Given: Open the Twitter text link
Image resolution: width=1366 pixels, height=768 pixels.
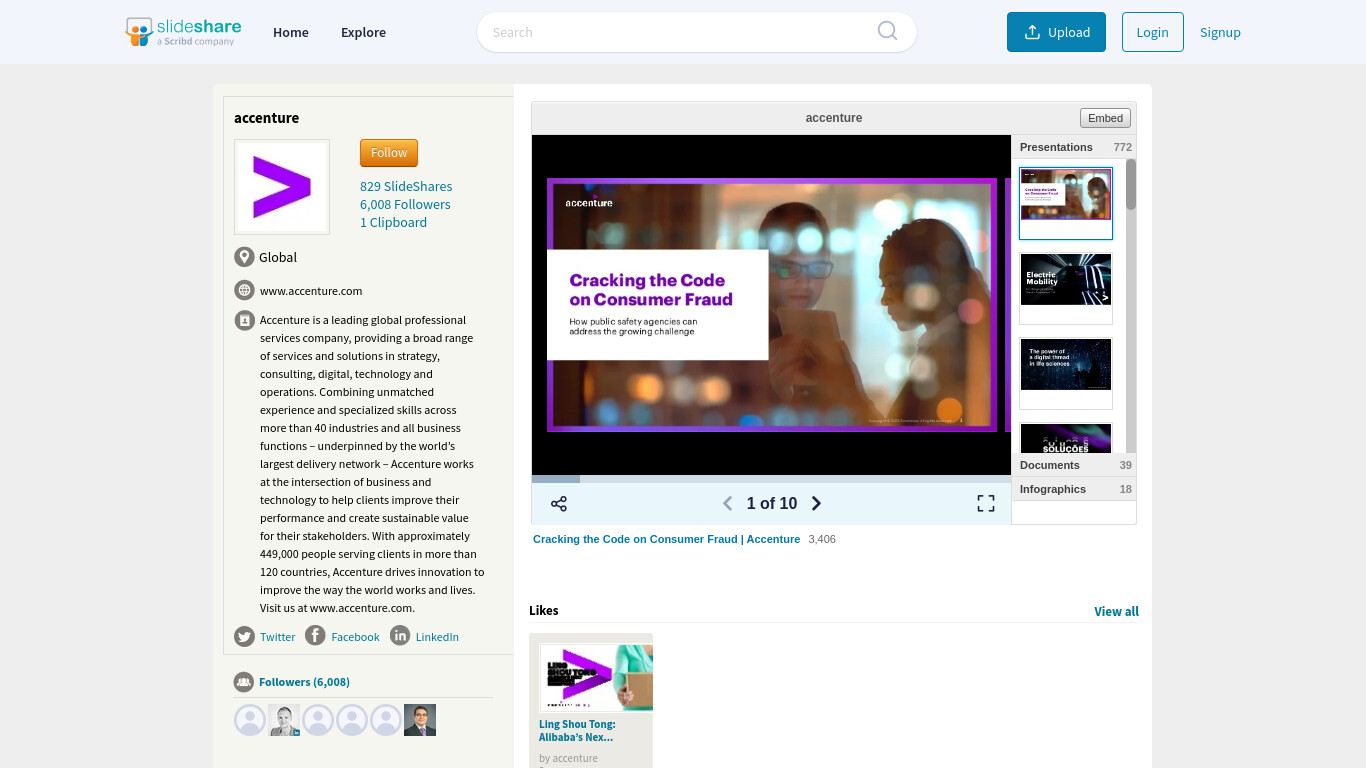Looking at the screenshot, I should click(x=278, y=637).
